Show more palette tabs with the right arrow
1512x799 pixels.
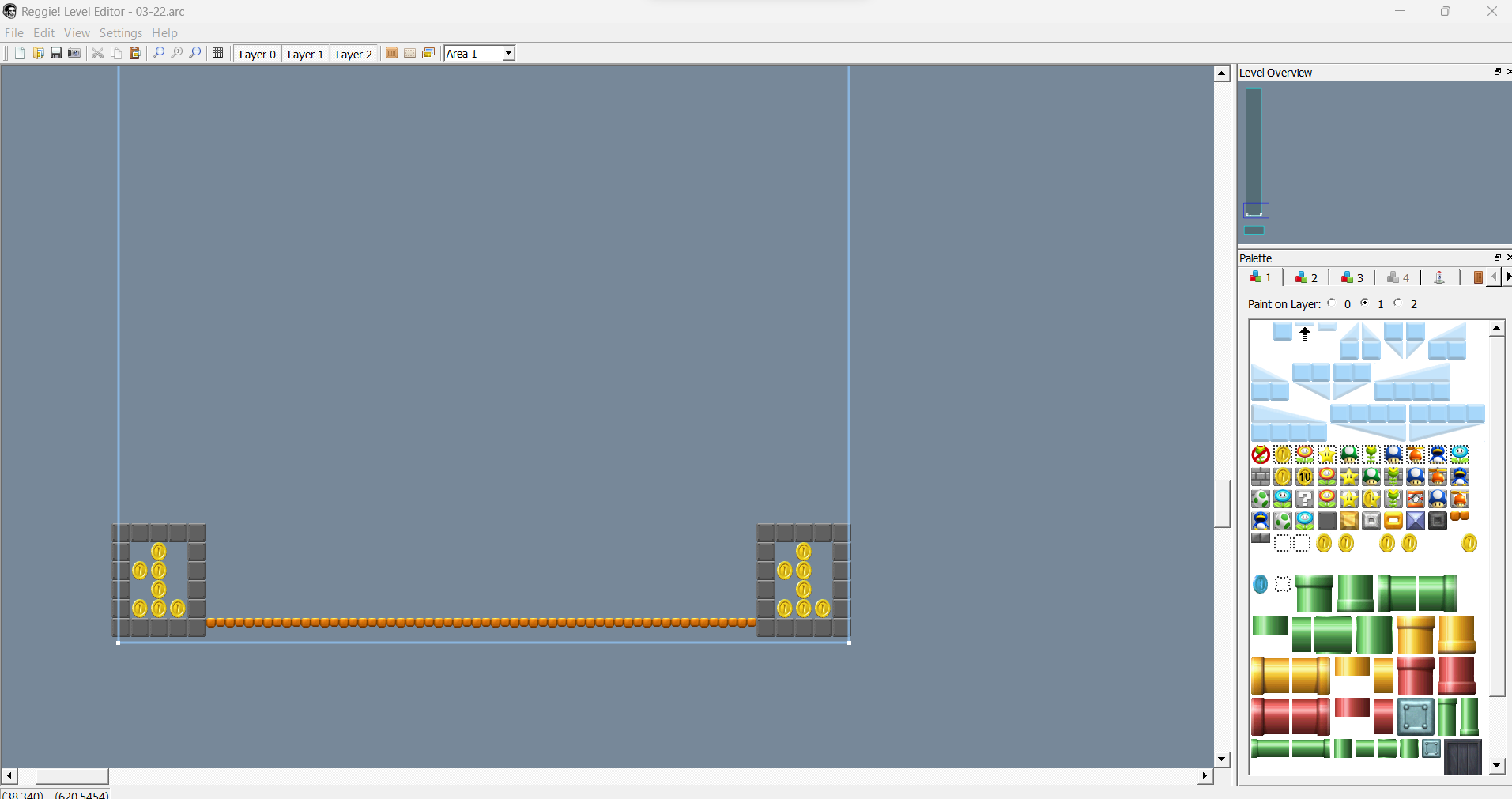click(1507, 277)
